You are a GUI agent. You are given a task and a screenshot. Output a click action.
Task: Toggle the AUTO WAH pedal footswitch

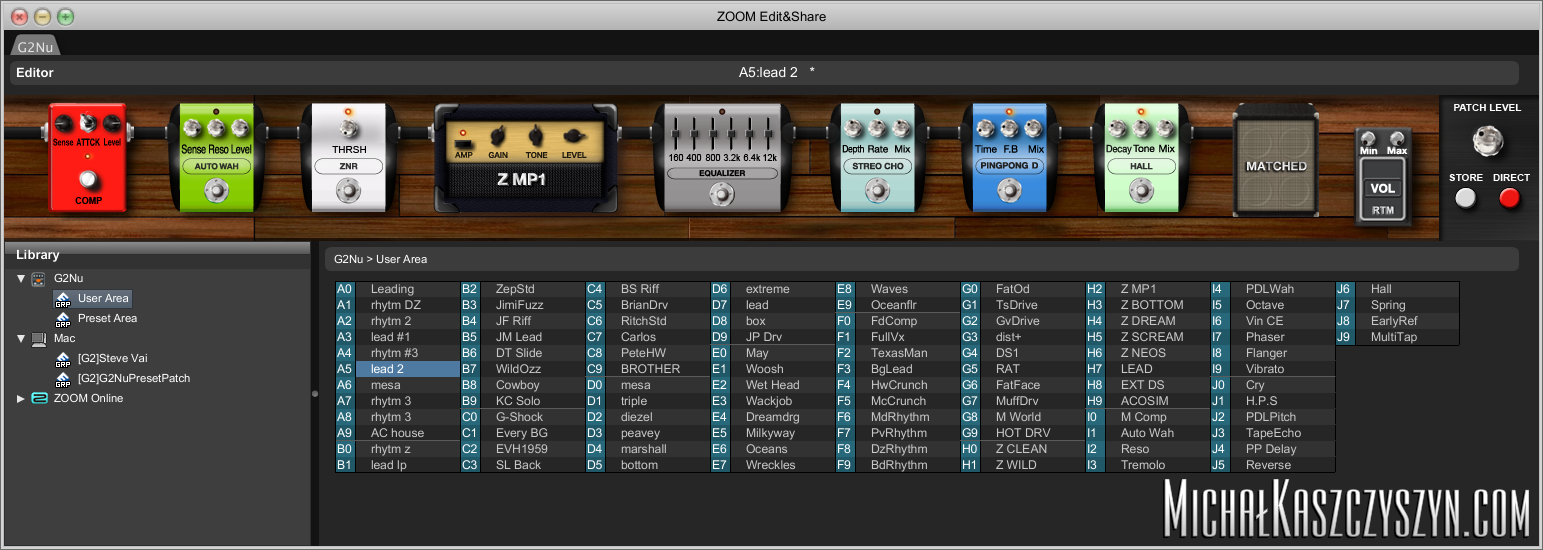(217, 190)
